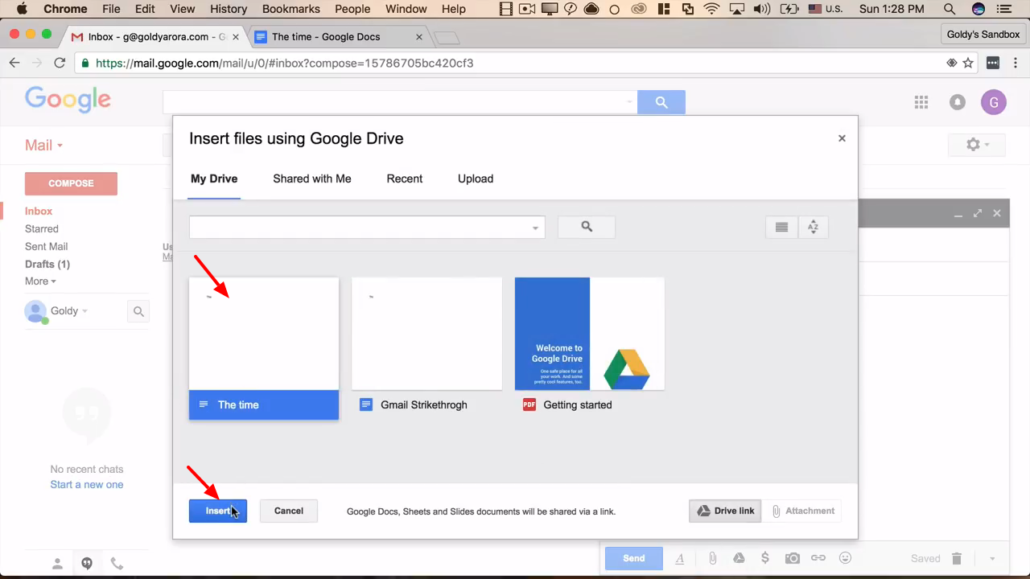Switch to The time Google Docs tab
The height and width of the screenshot is (579, 1030).
[338, 37]
